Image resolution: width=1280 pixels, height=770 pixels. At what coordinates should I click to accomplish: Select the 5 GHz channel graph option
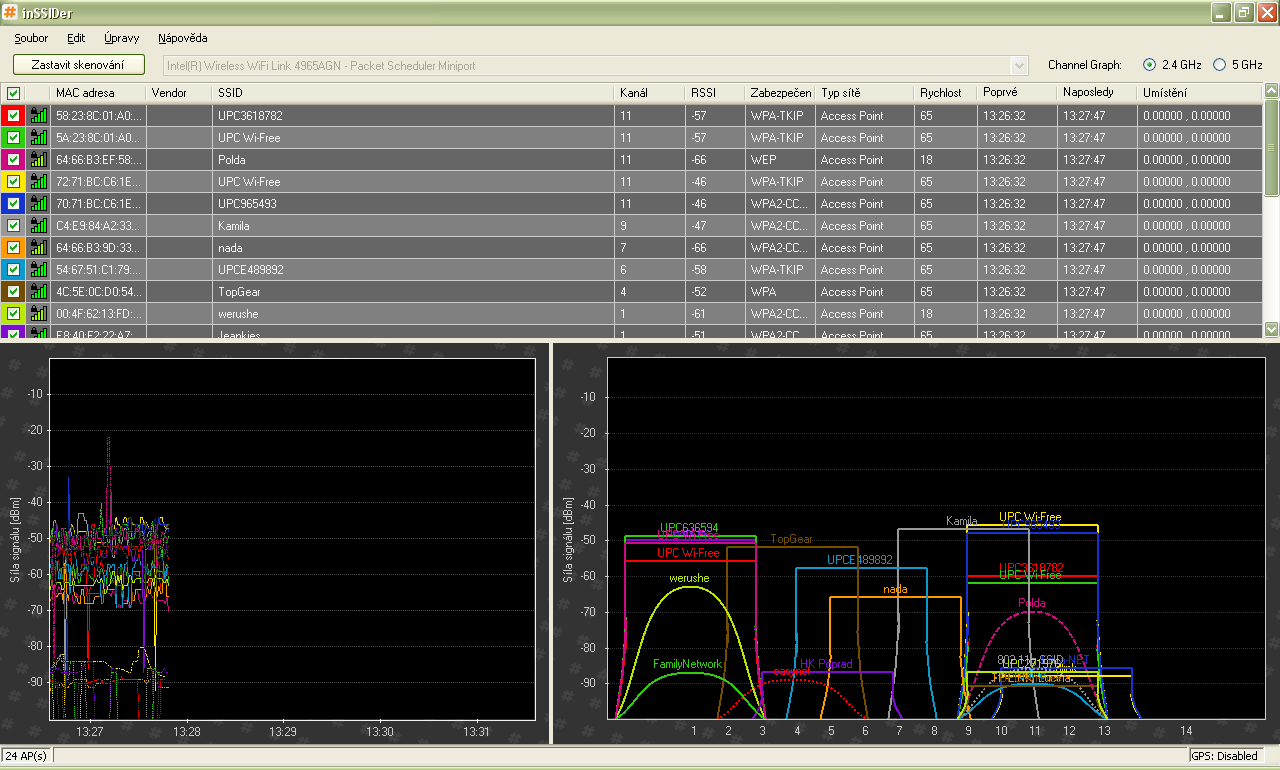click(x=1219, y=65)
